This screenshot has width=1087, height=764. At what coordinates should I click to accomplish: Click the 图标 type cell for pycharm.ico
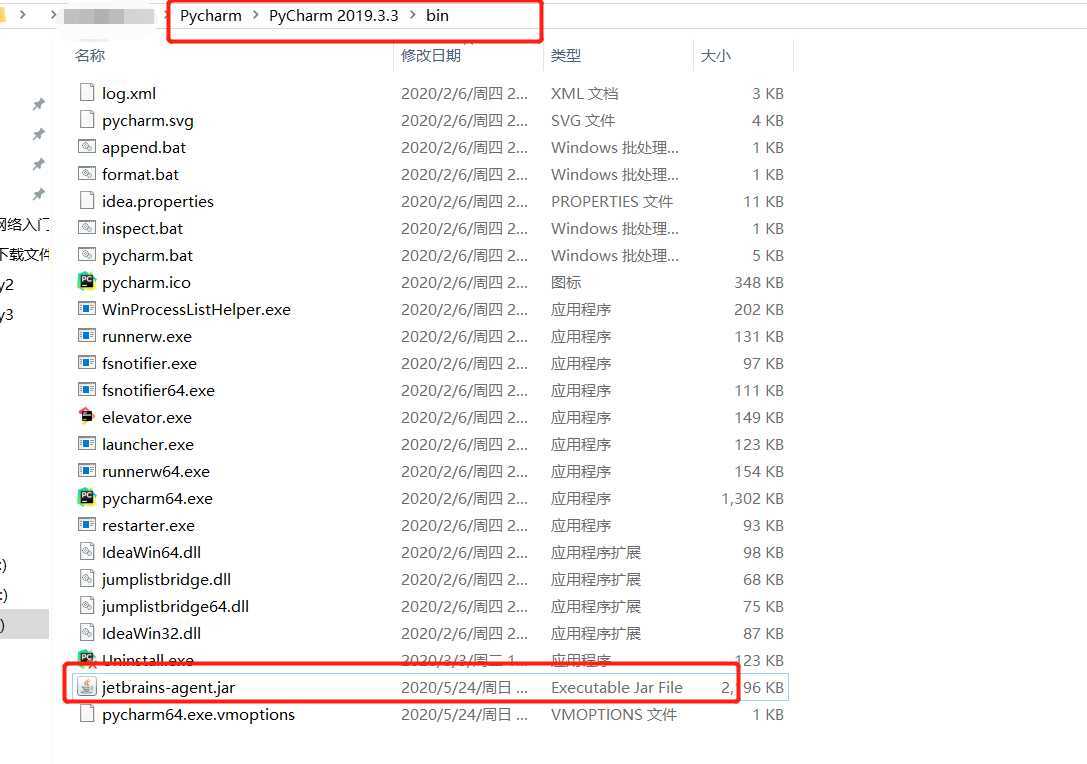coord(566,282)
